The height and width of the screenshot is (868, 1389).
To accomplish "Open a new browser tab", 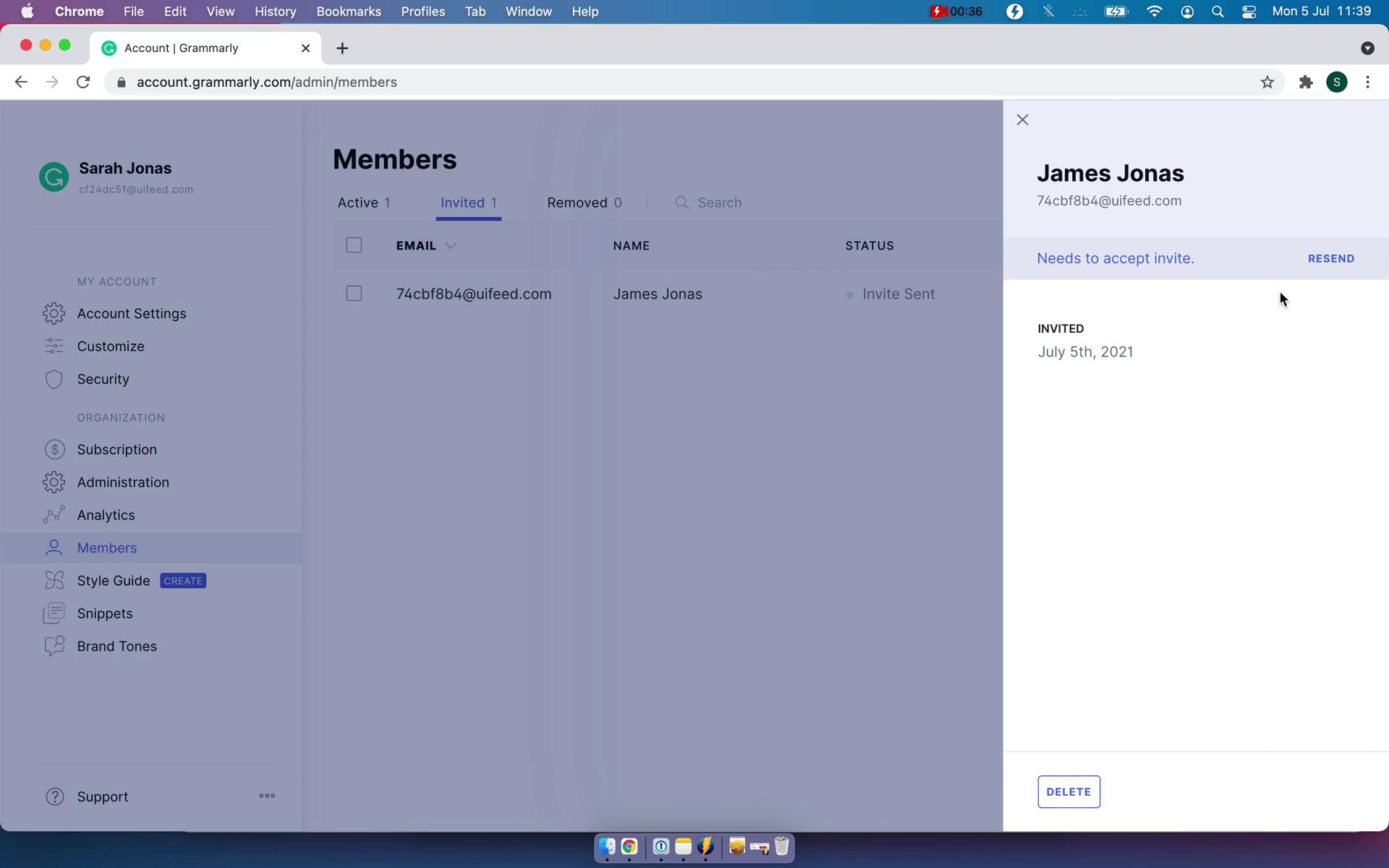I will point(343,48).
